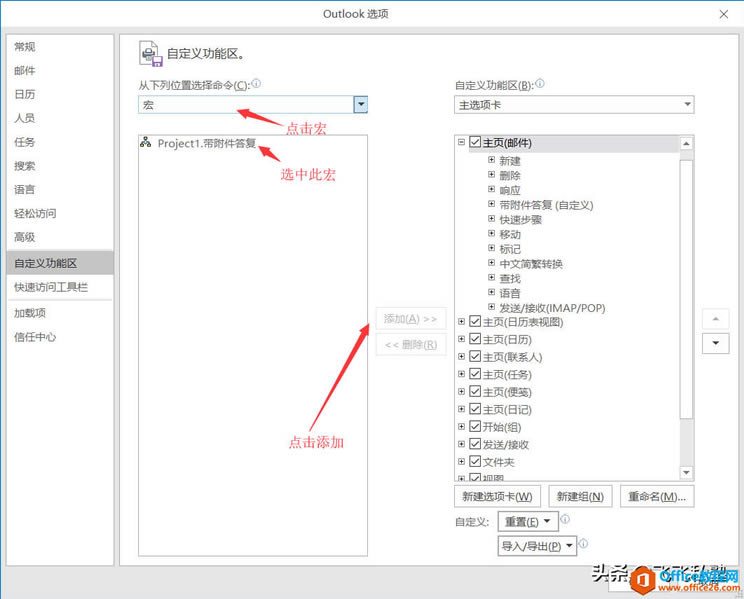Screen dimensions: 744x599
Task: Click the 重命名(M)... button
Action: pyautogui.click(x=657, y=496)
